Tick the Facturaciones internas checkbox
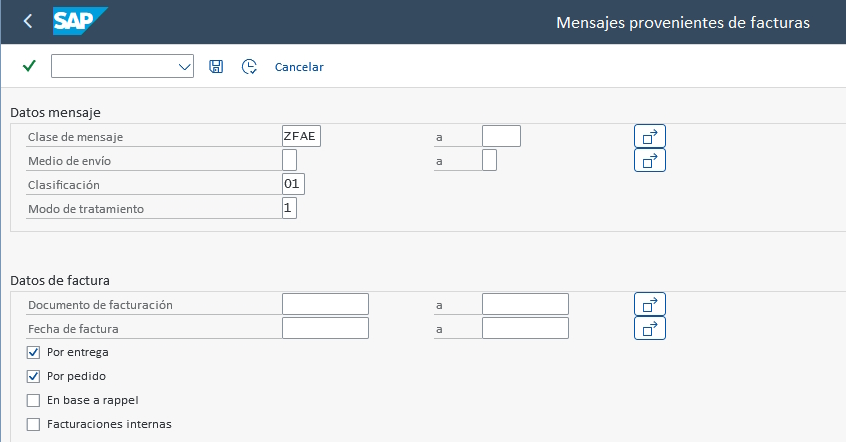Image resolution: width=846 pixels, height=442 pixels. tap(33, 424)
